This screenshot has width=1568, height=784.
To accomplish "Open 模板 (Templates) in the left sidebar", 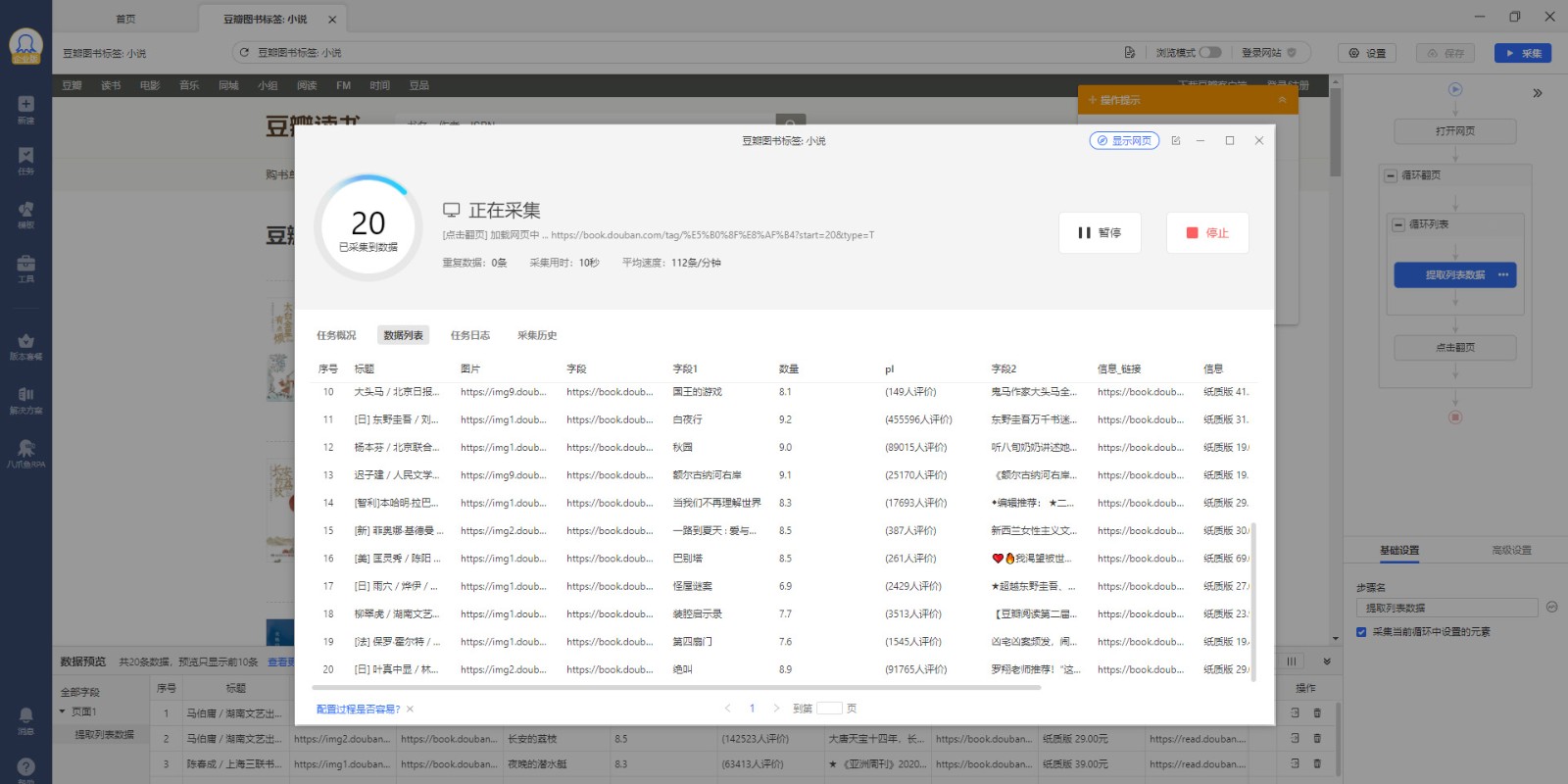I will click(x=25, y=215).
